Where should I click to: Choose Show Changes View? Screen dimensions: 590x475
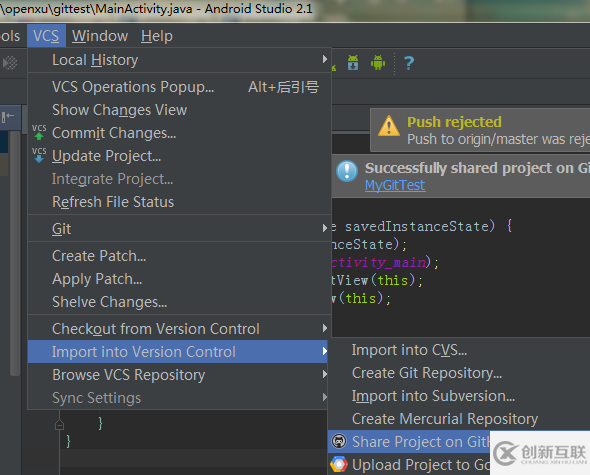coord(179,110)
